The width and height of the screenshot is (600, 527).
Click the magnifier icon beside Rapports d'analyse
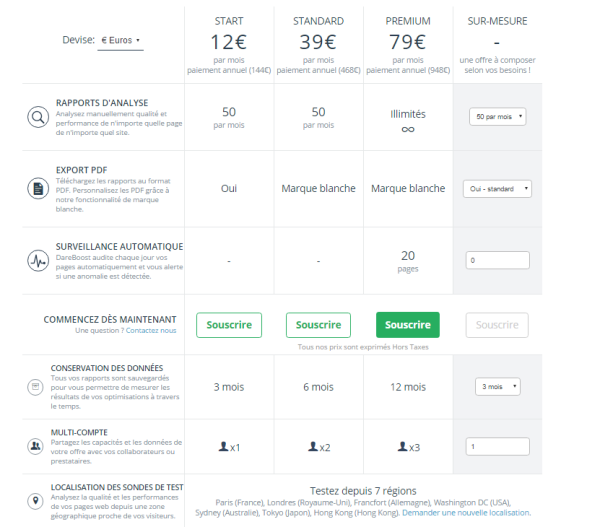(x=37, y=117)
